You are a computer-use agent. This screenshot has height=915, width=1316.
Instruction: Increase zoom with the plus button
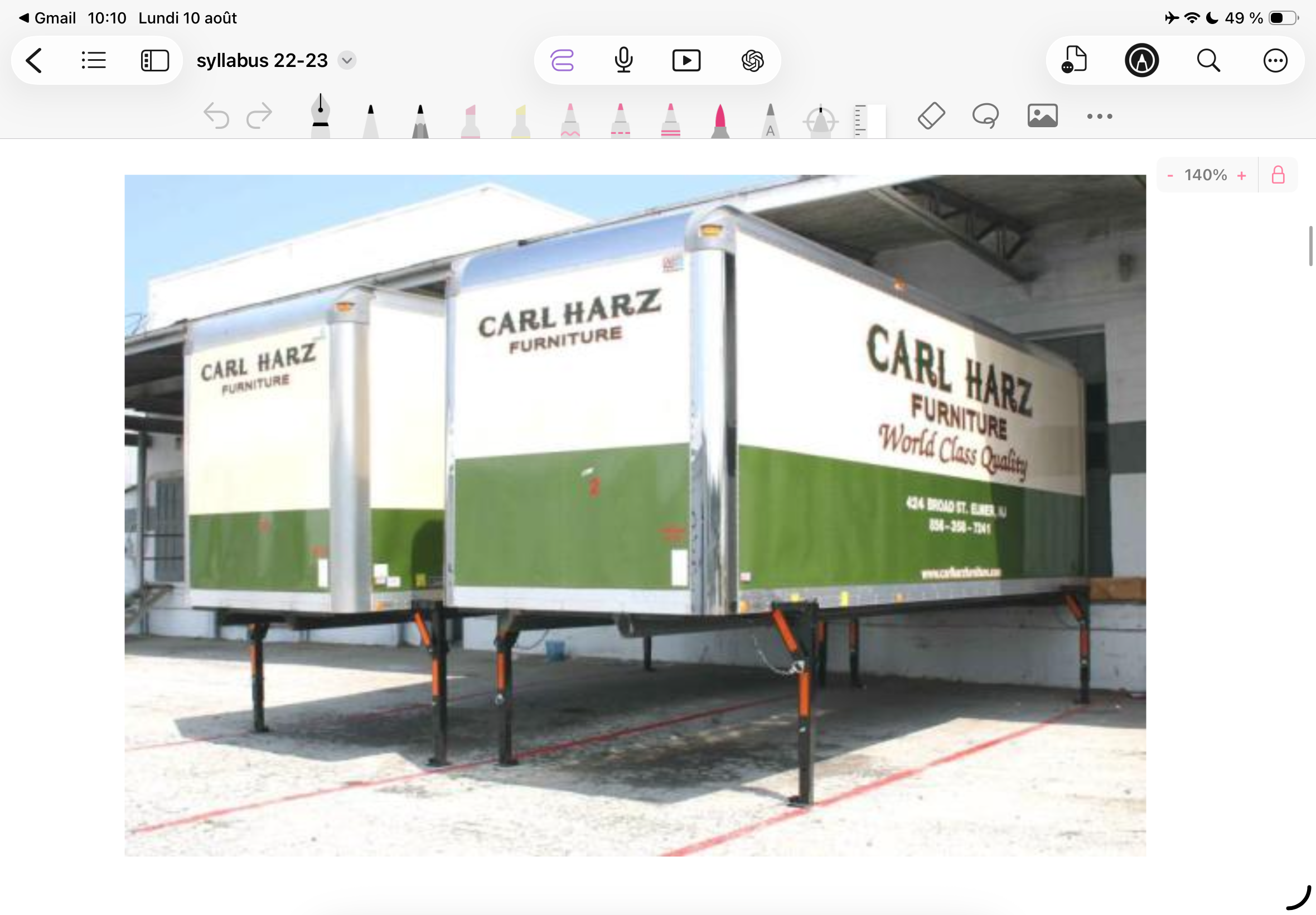point(1241,175)
